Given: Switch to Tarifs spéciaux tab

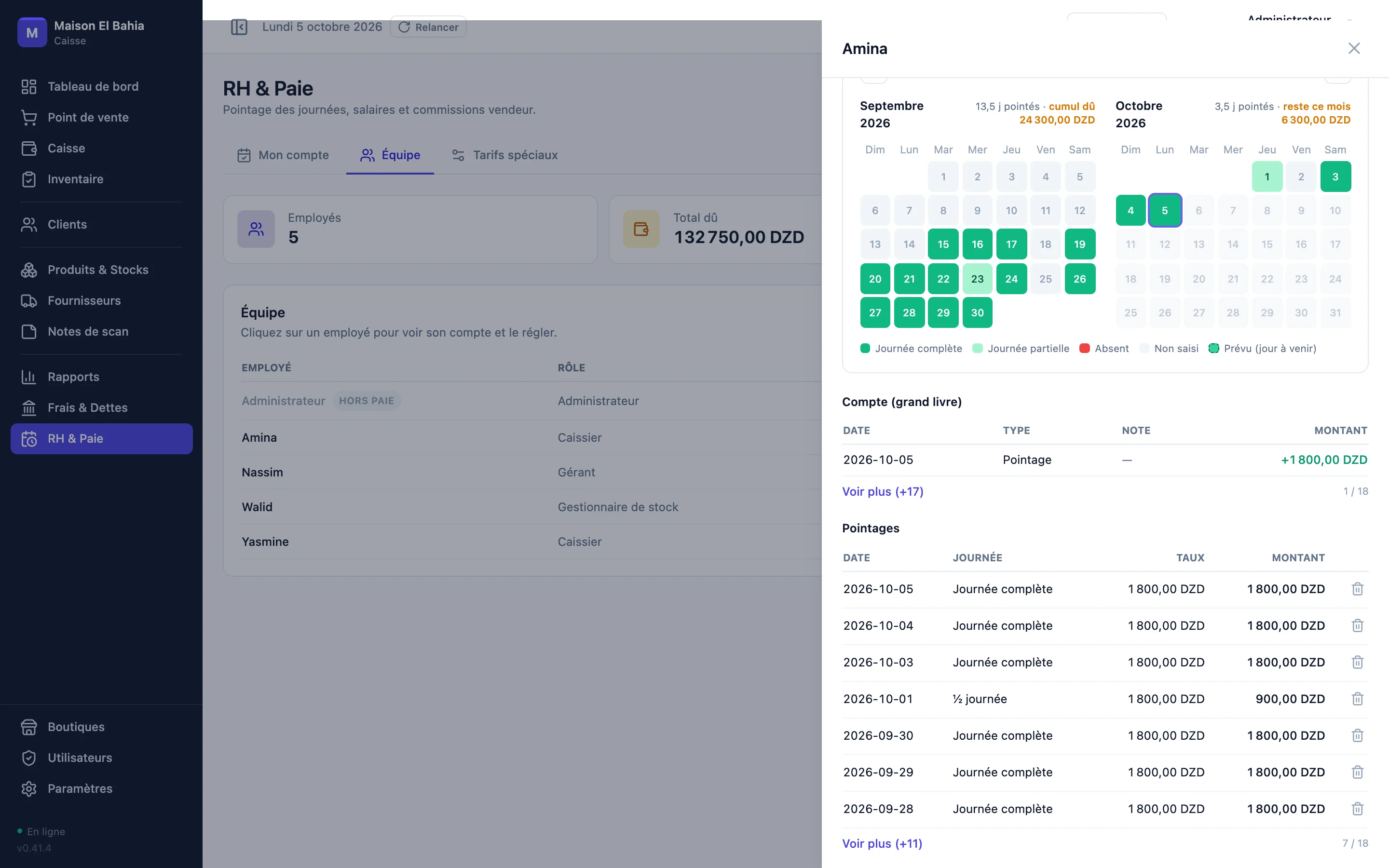Looking at the screenshot, I should (x=504, y=156).
